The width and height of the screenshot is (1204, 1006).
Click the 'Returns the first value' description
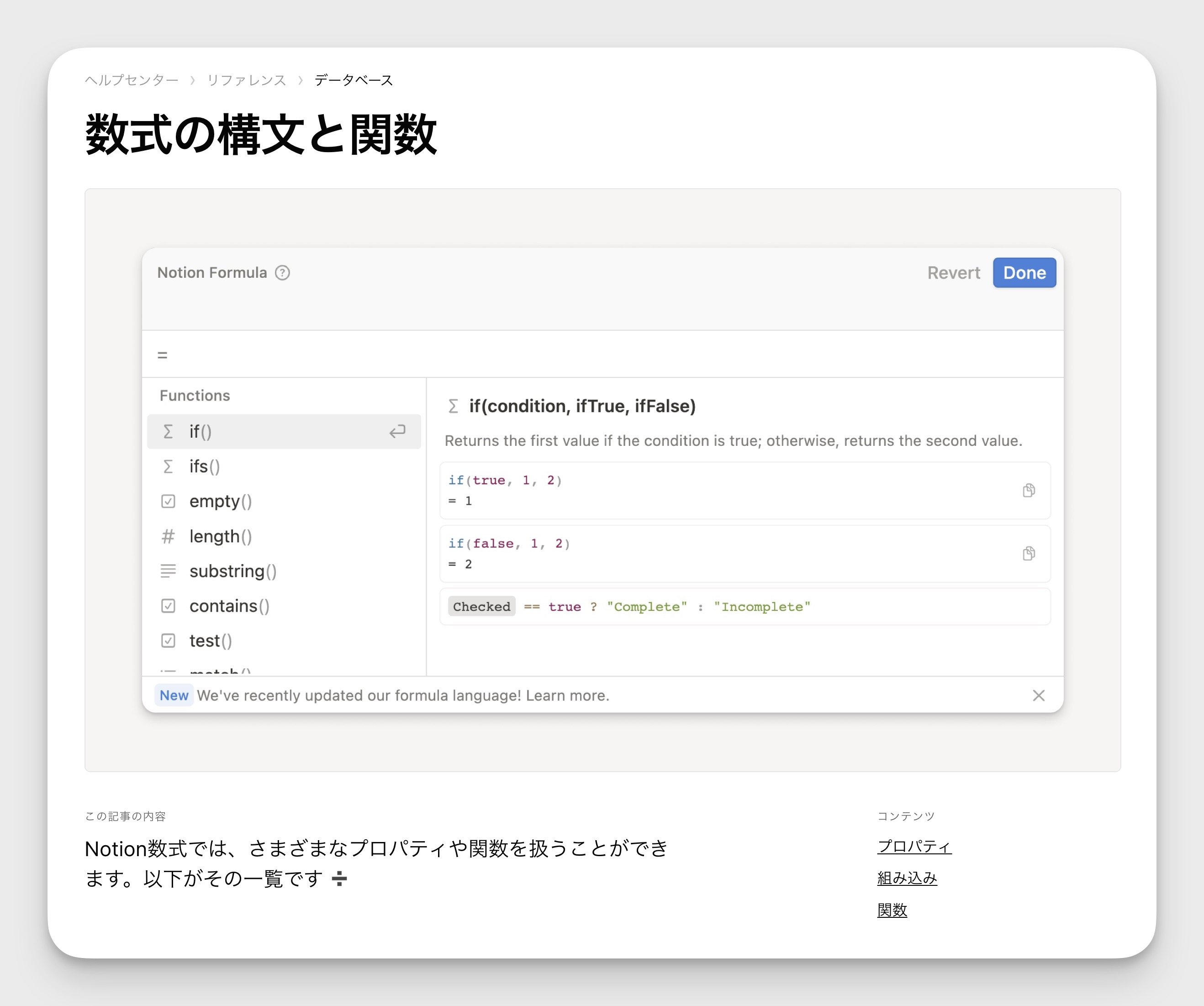733,440
